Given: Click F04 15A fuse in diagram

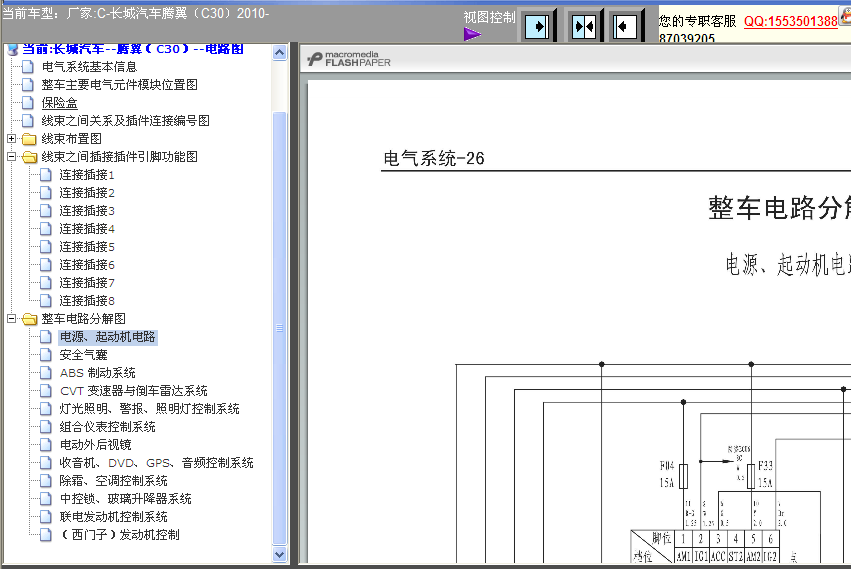Looking at the screenshot, I should (x=684, y=474).
